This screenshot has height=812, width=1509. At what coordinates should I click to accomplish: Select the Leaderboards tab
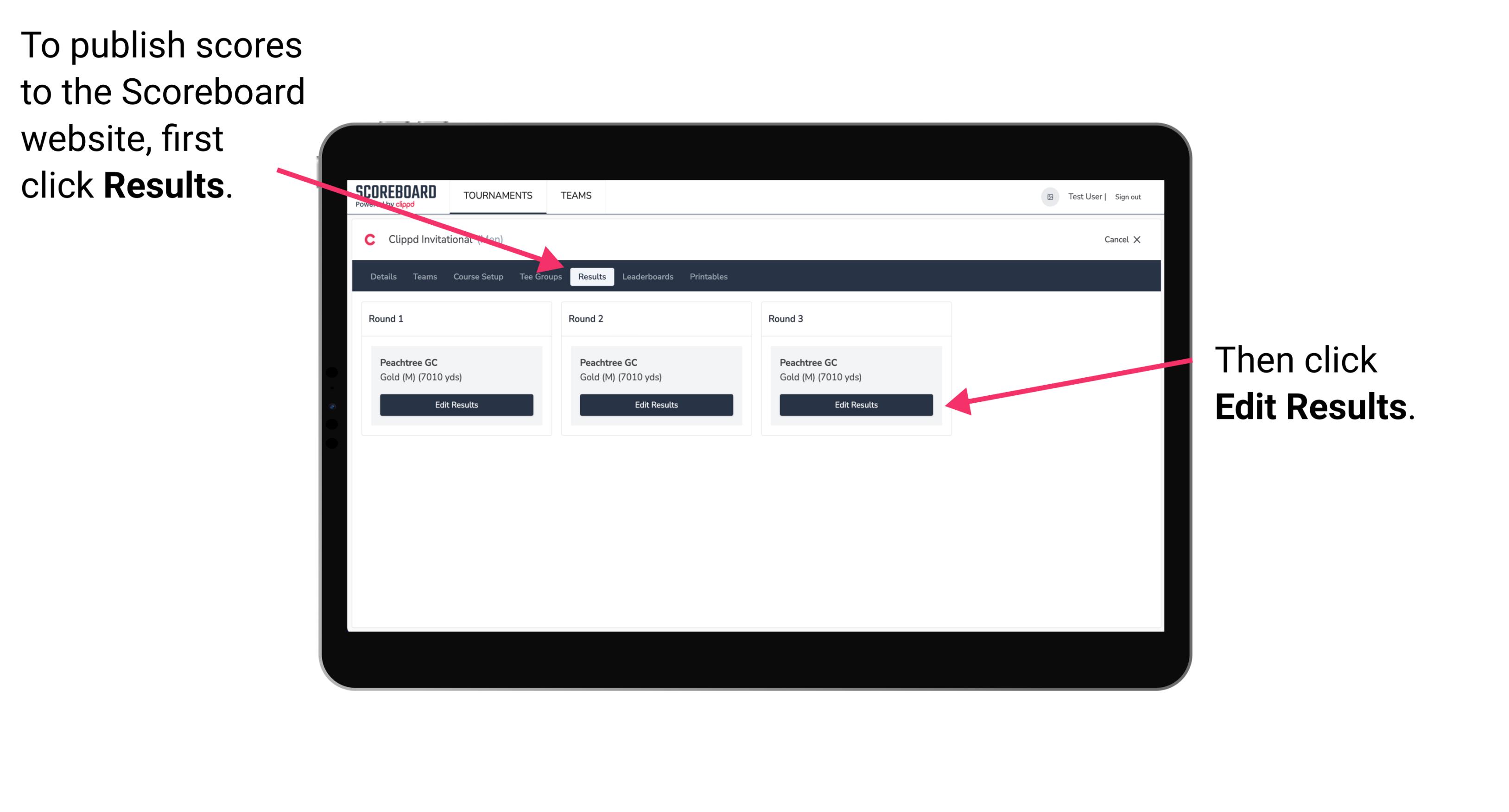[x=648, y=277]
